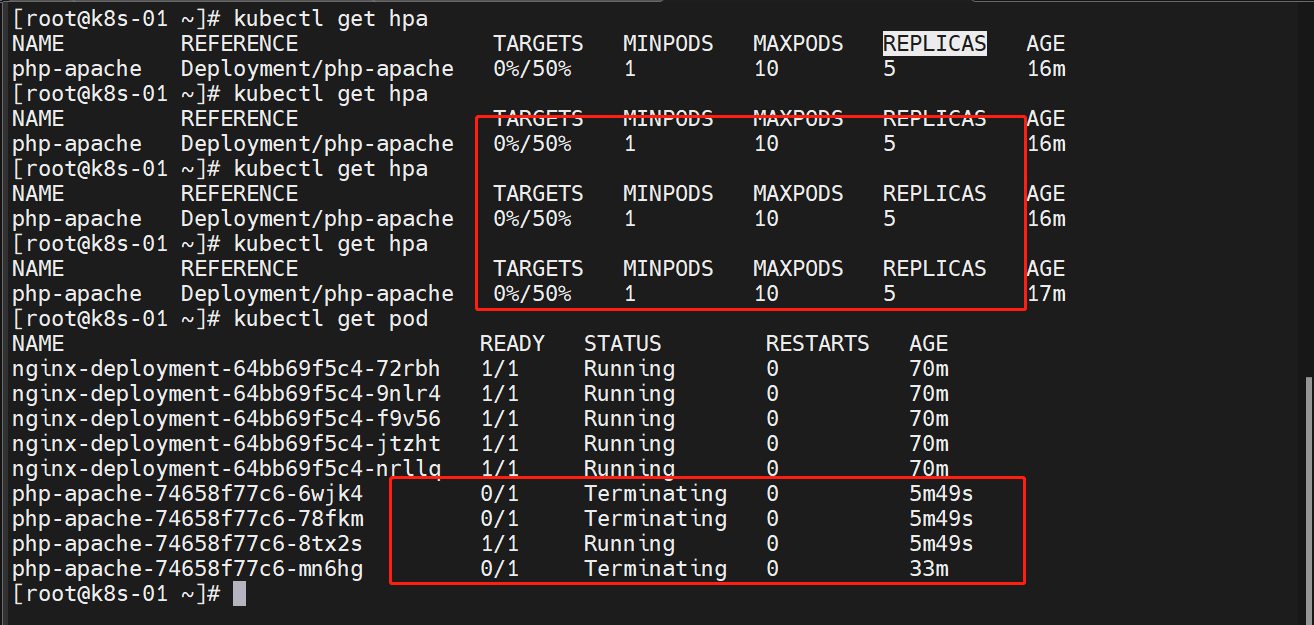Select pod name php-apache-74658f77c6-8tx2s
Image resolution: width=1314 pixels, height=625 pixels.
point(188,544)
